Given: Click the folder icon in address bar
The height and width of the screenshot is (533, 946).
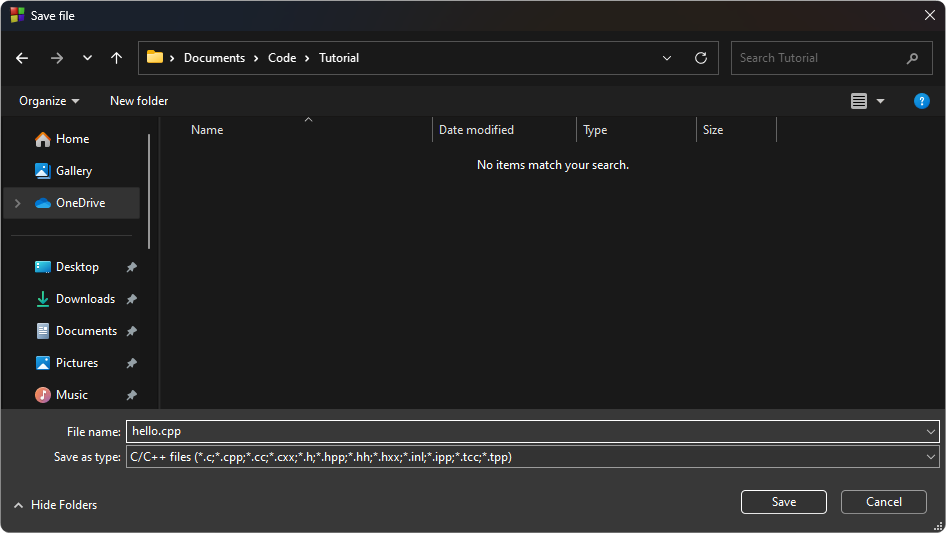Looking at the screenshot, I should click(x=155, y=57).
